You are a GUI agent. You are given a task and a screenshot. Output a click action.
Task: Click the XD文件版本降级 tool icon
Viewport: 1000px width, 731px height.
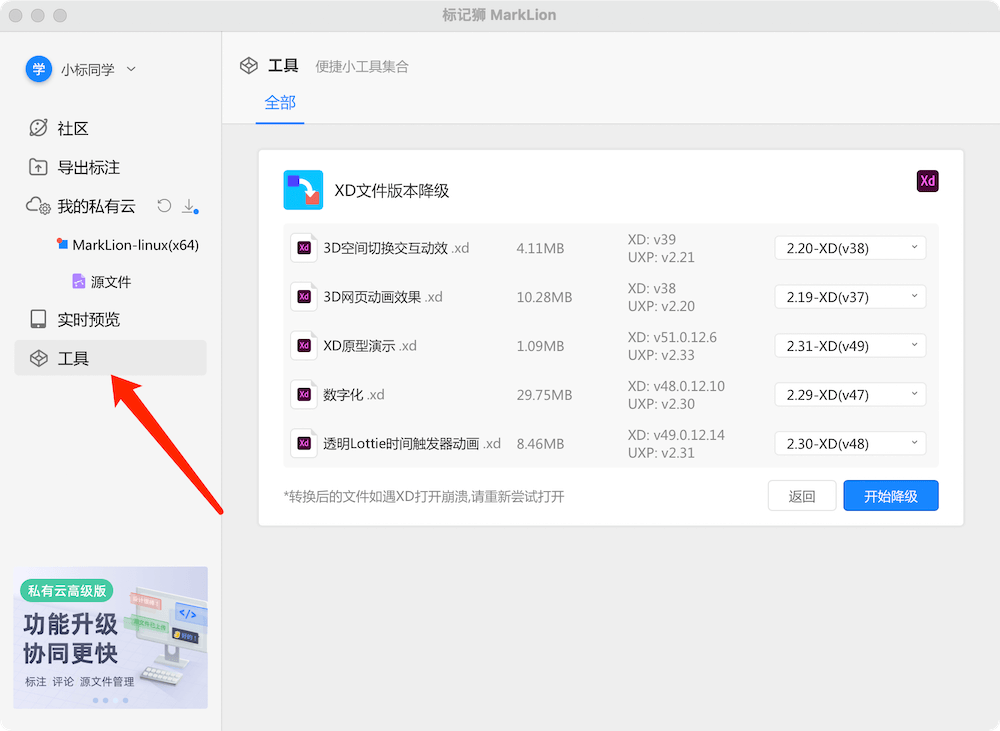click(303, 190)
